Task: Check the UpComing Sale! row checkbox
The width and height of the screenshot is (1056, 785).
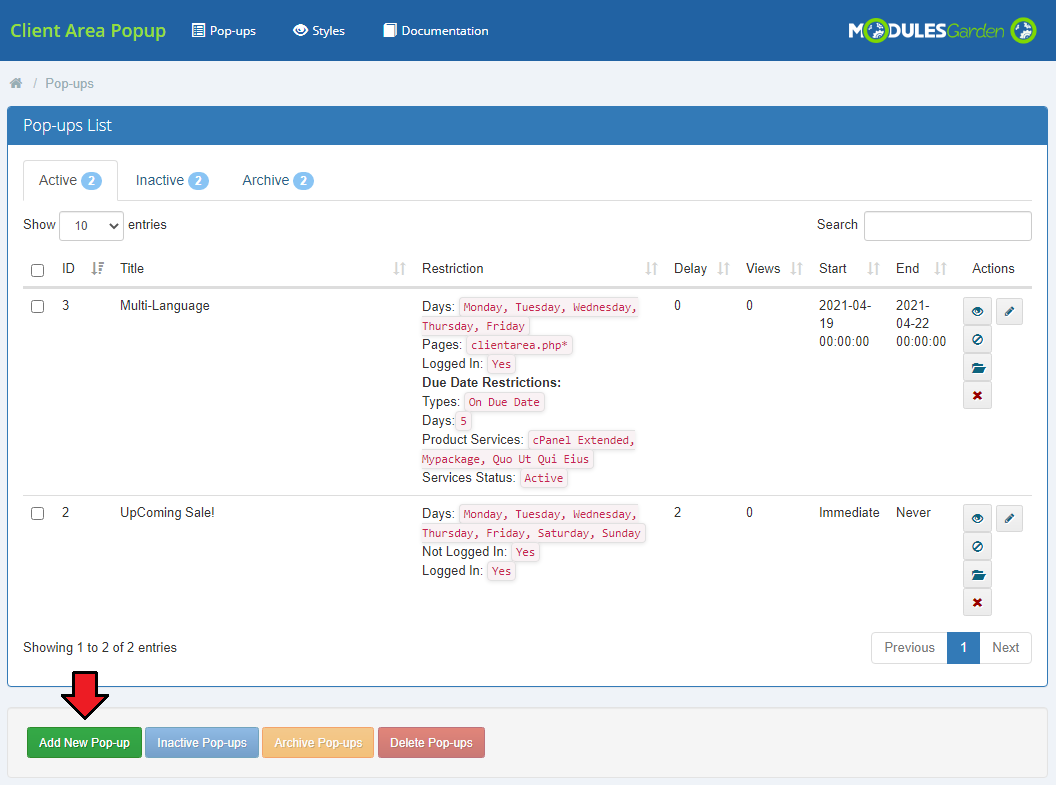Action: click(38, 513)
